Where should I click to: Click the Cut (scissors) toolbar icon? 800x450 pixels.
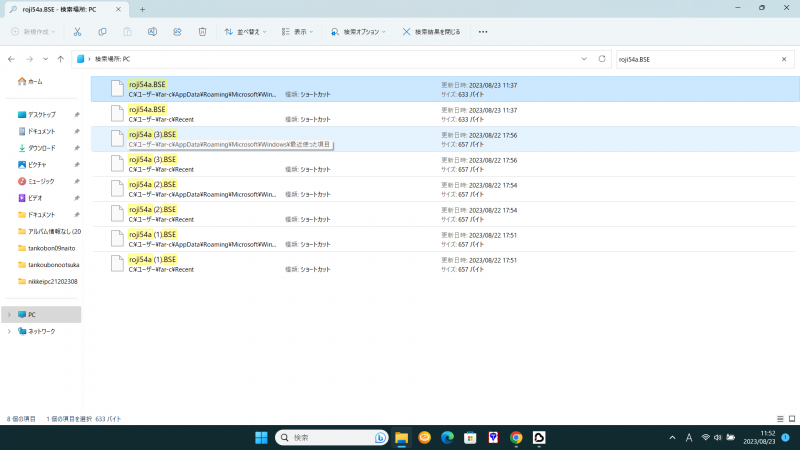point(77,31)
